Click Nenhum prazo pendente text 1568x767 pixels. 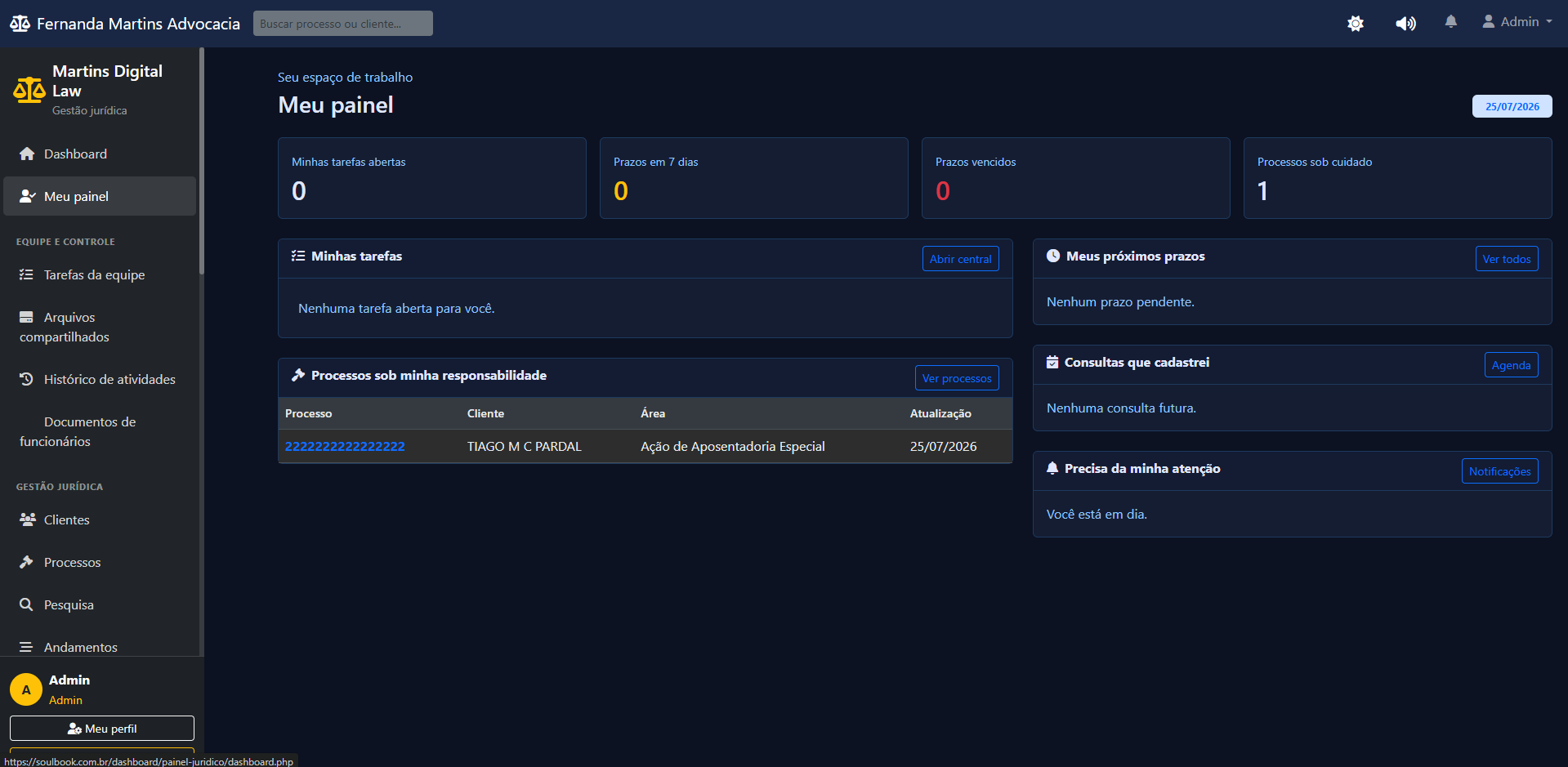(x=1120, y=301)
